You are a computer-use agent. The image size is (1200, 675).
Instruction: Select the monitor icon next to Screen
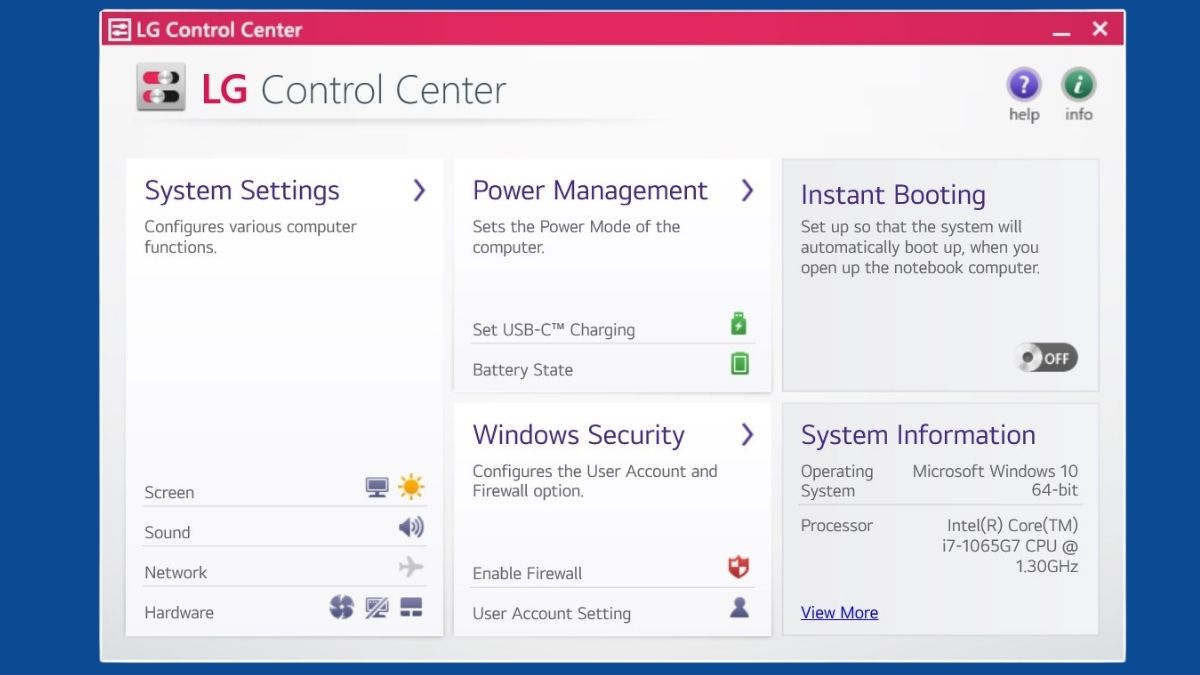(x=377, y=488)
